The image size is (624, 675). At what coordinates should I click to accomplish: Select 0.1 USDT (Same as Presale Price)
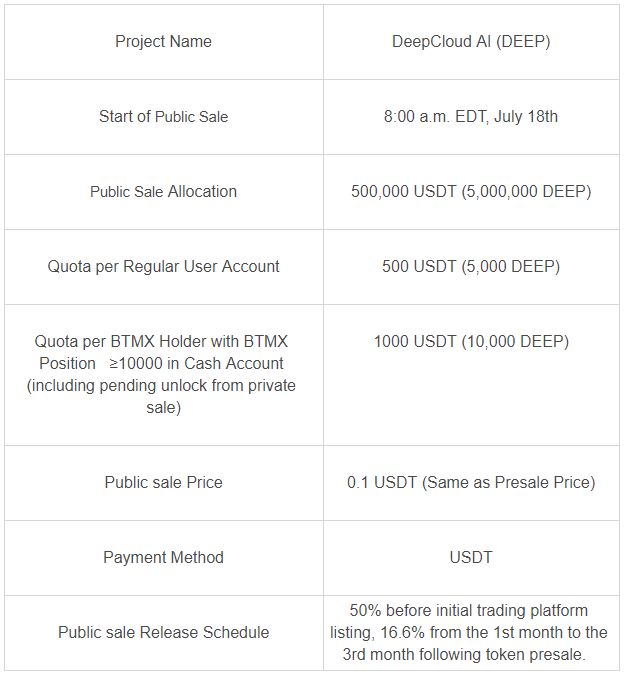click(471, 483)
